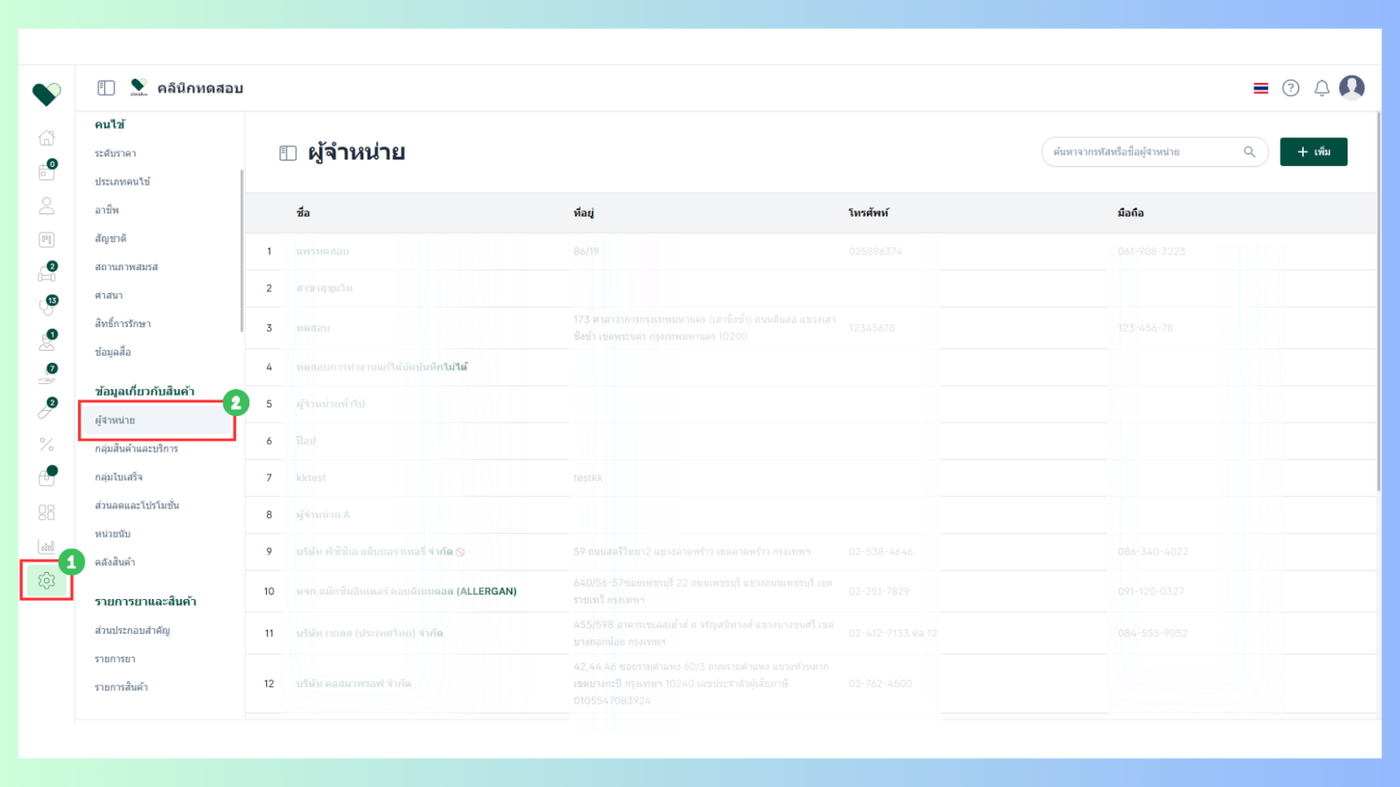
Task: Switch language via Thai flag icon
Action: pyautogui.click(x=1260, y=88)
